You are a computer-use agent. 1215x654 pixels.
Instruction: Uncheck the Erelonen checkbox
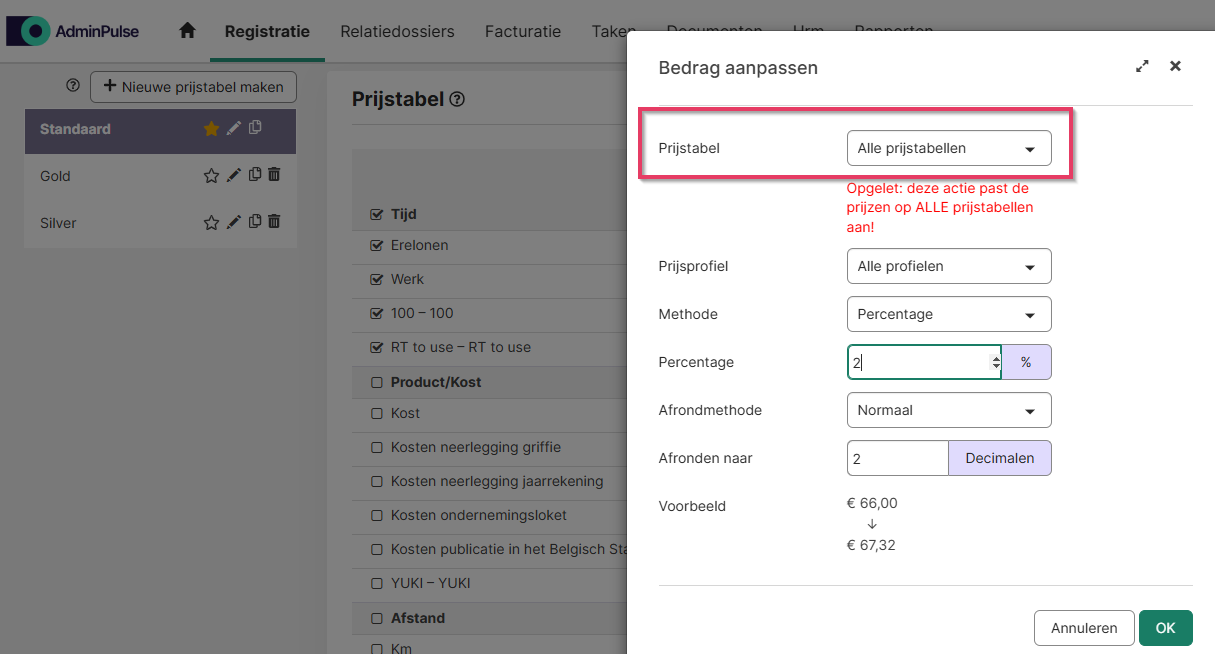[377, 246]
